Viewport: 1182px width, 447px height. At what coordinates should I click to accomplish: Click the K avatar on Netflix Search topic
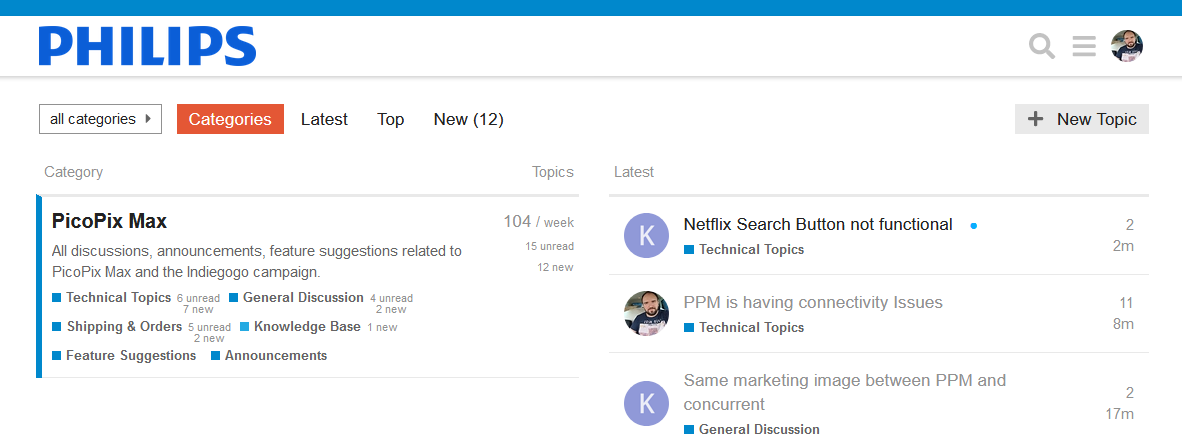pyautogui.click(x=646, y=235)
